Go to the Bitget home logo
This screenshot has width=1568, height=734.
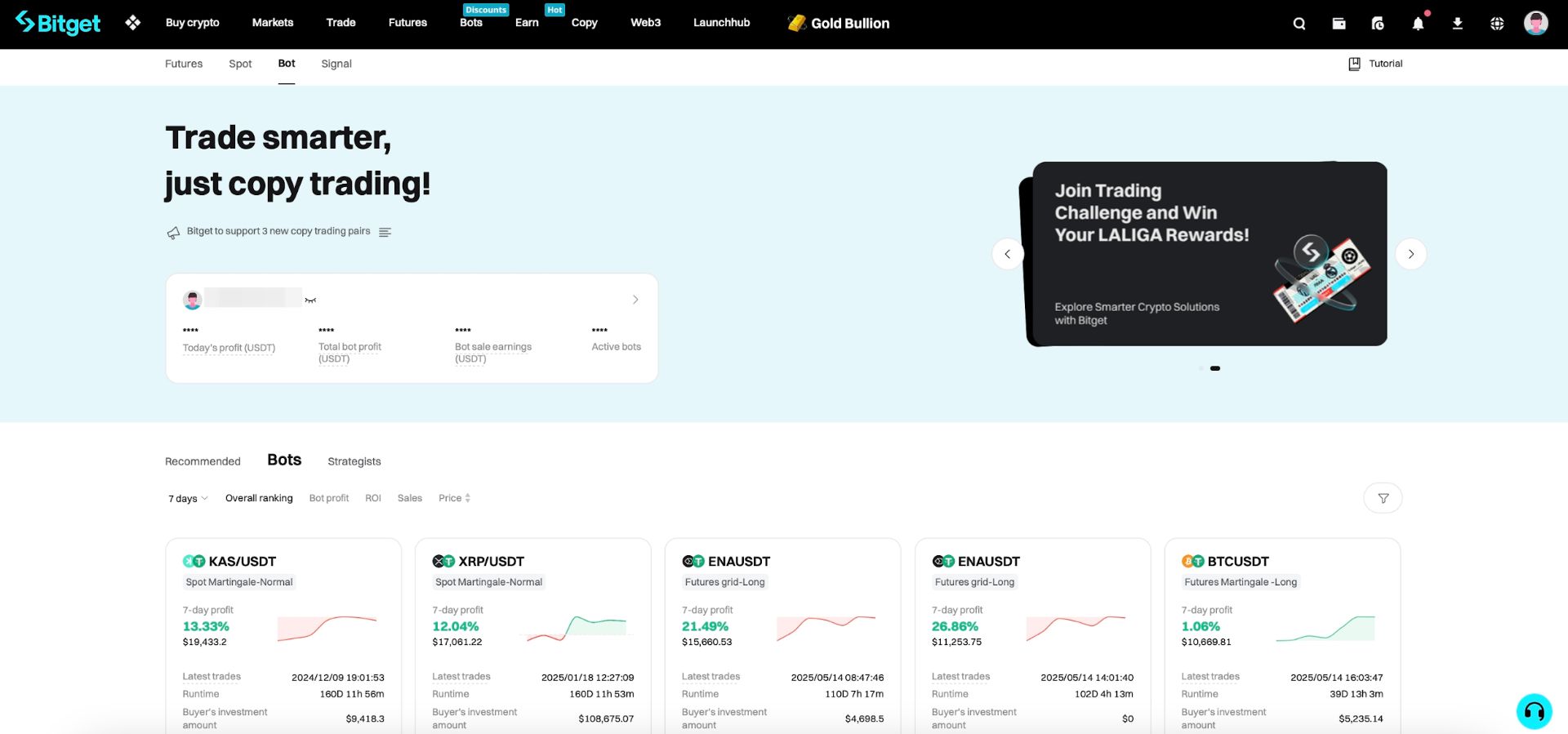point(58,23)
